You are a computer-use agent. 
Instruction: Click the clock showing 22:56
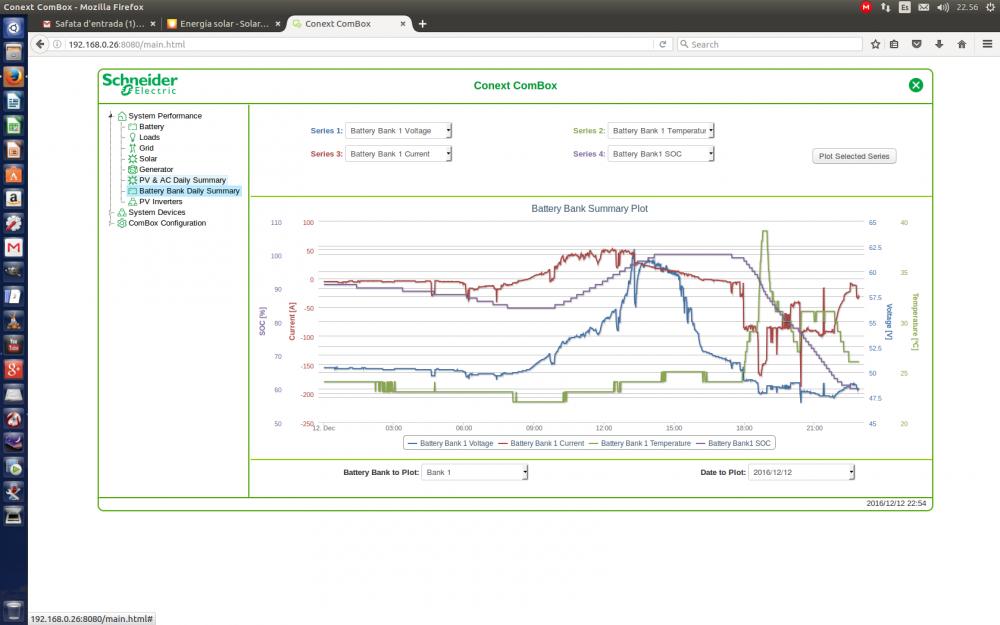pos(967,7)
